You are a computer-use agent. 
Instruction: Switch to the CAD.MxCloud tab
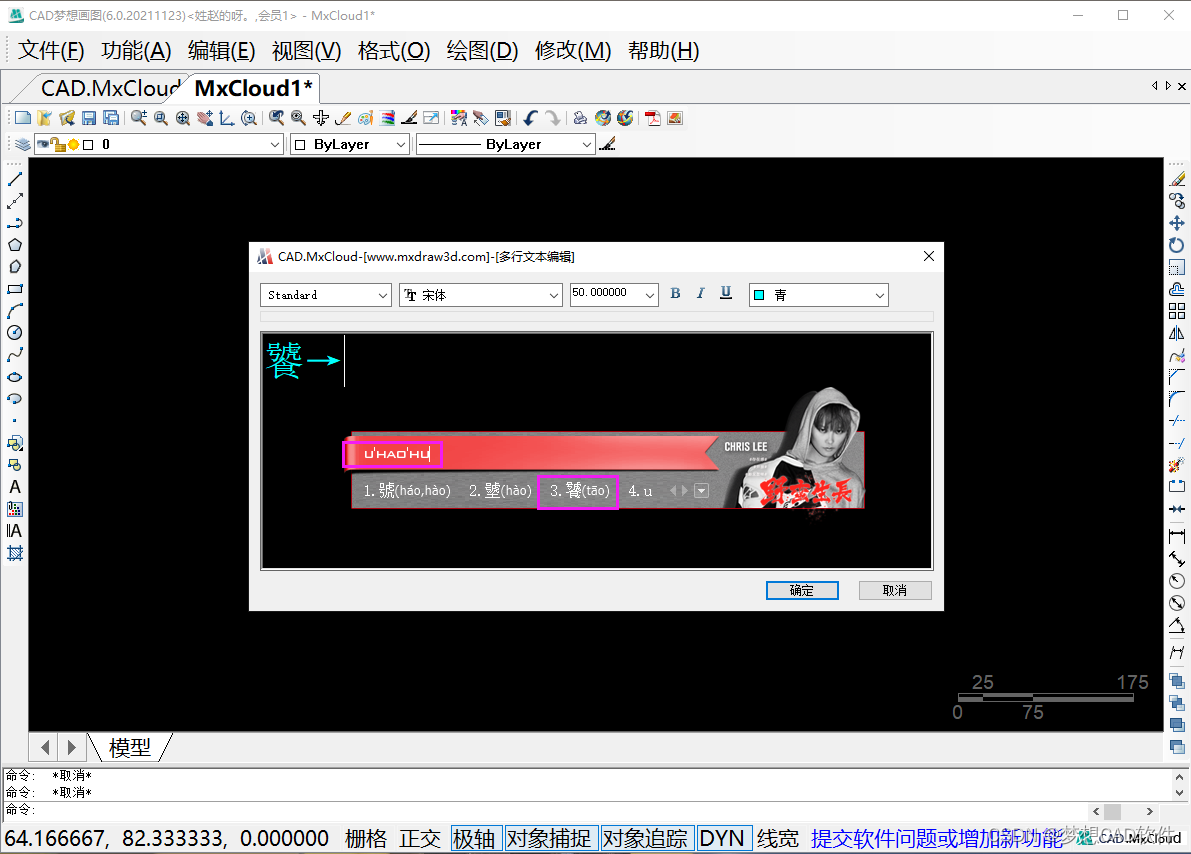point(109,88)
